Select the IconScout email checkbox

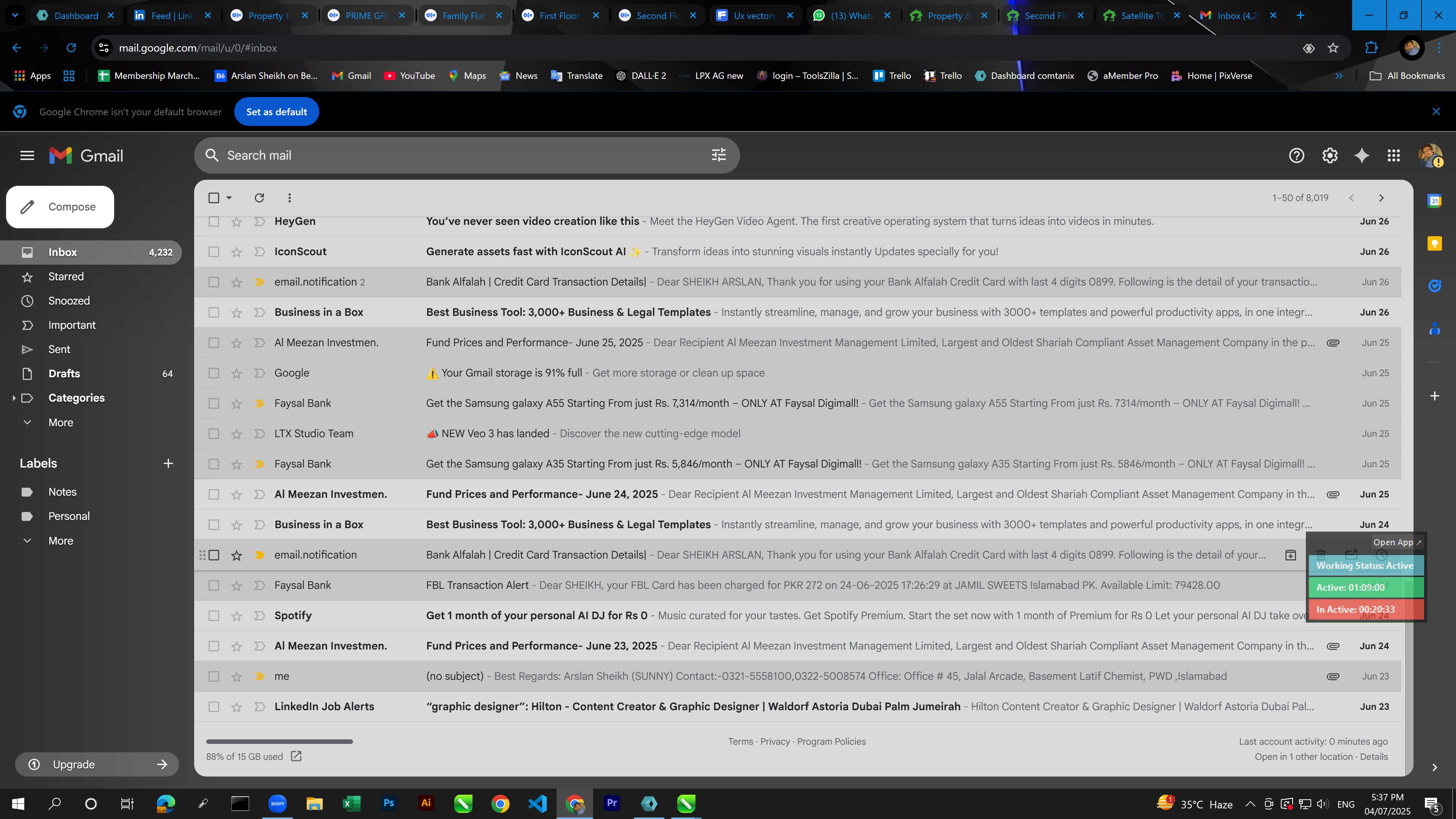[213, 252]
